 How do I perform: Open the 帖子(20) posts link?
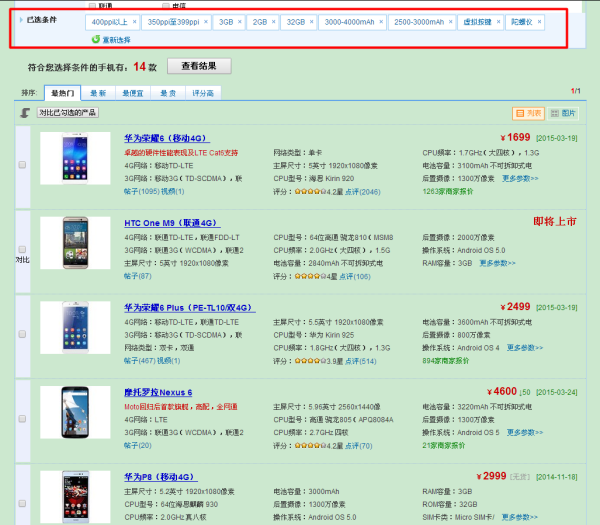point(138,445)
